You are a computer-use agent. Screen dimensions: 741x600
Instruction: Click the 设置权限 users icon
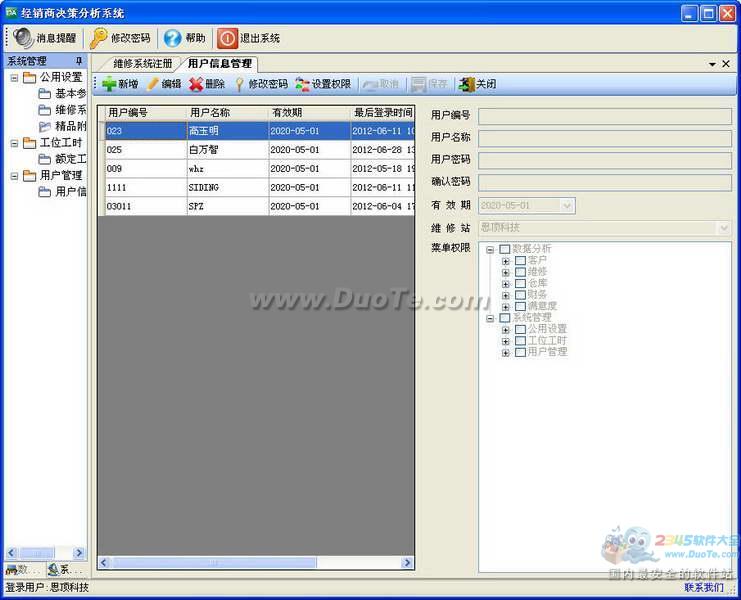click(x=302, y=84)
